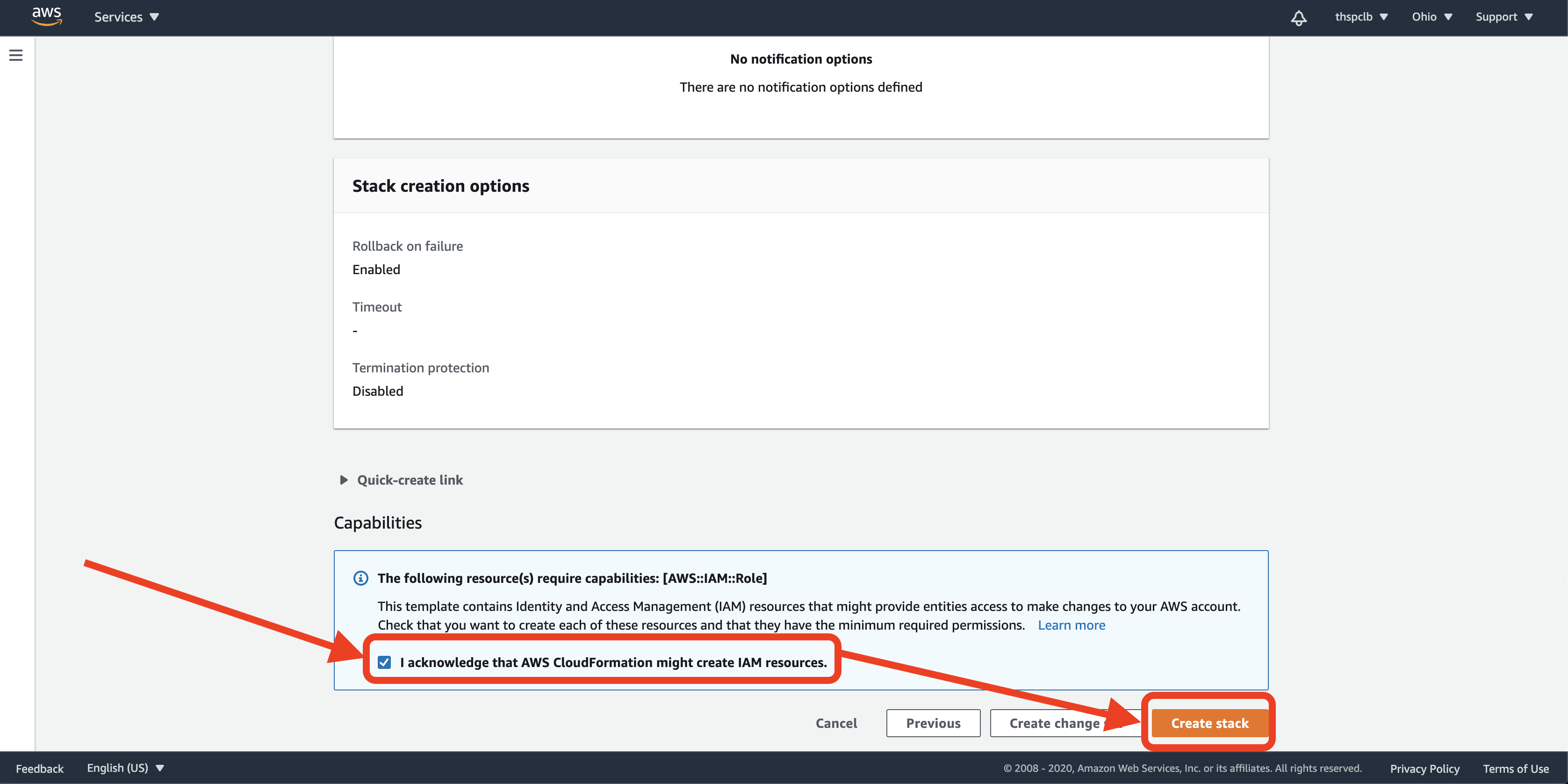Viewport: 1568px width, 784px height.
Task: Go to the AWS console home logo
Action: [47, 16]
